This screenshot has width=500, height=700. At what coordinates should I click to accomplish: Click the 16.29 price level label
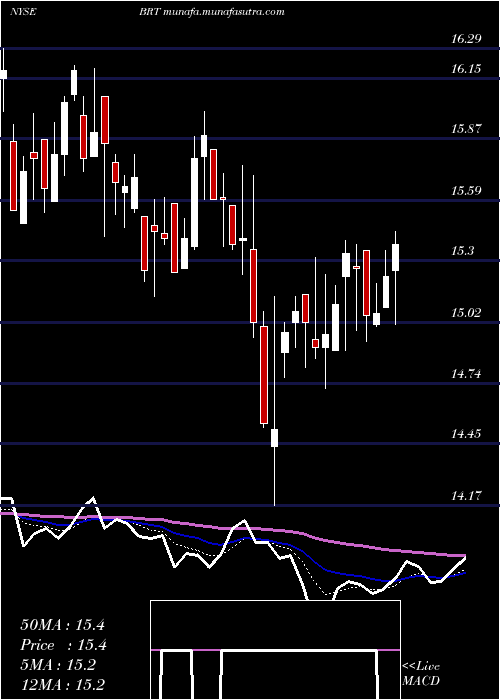tap(466, 39)
